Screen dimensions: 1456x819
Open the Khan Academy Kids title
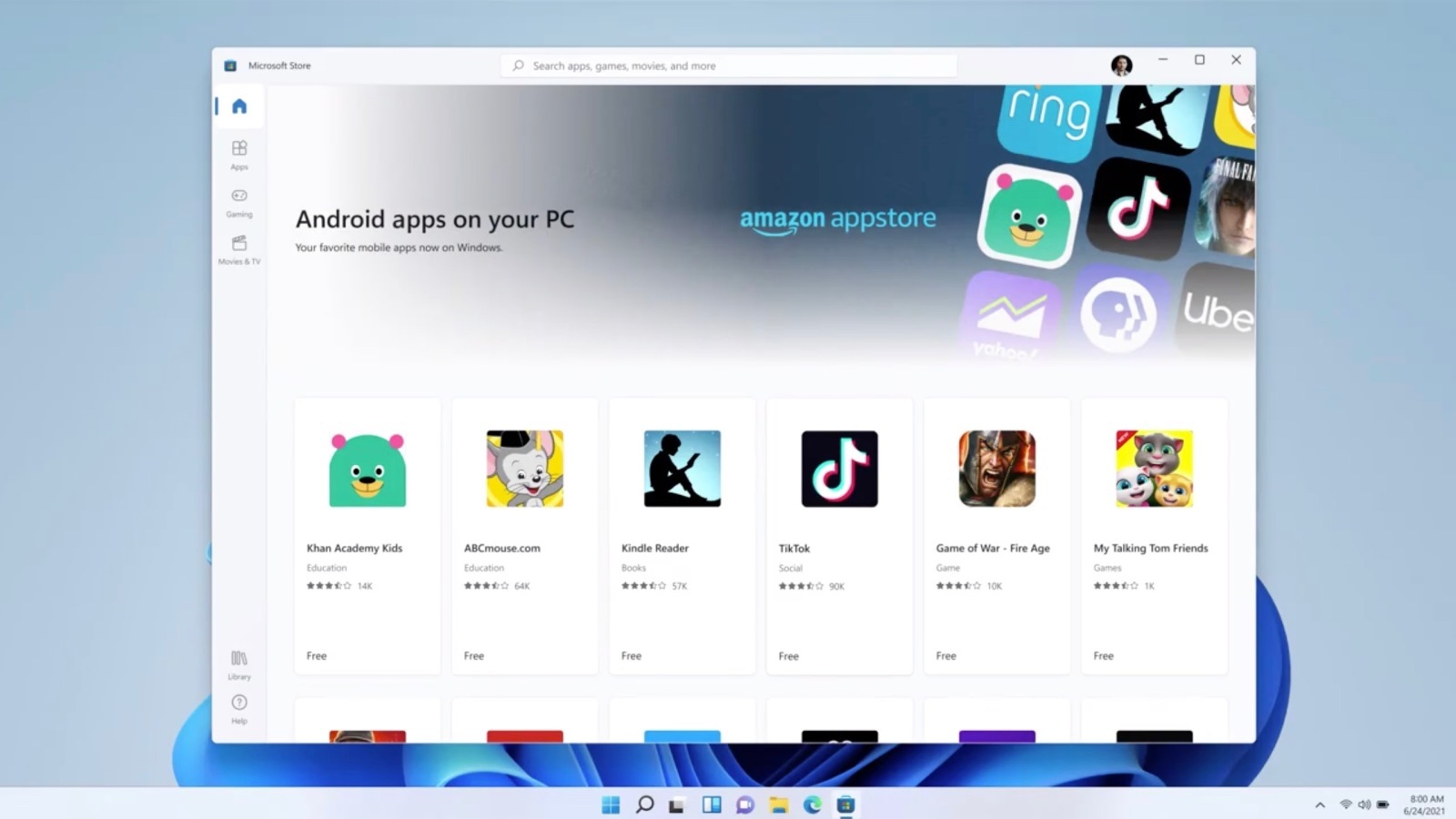coord(354,548)
